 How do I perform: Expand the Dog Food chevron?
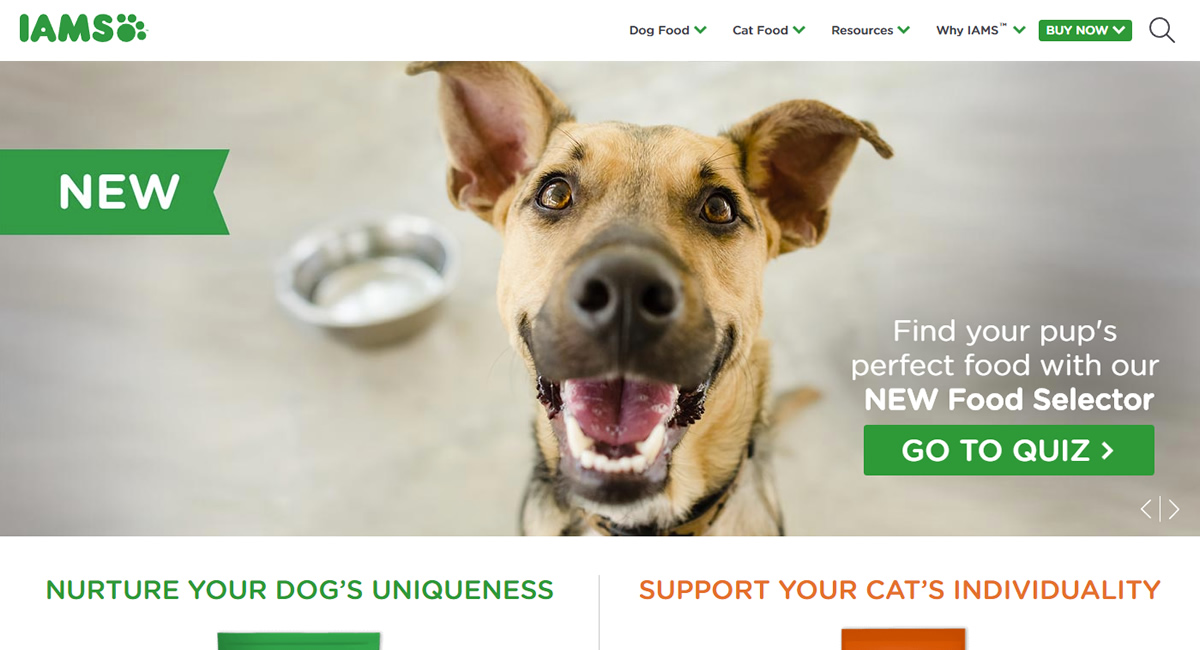[x=701, y=30]
